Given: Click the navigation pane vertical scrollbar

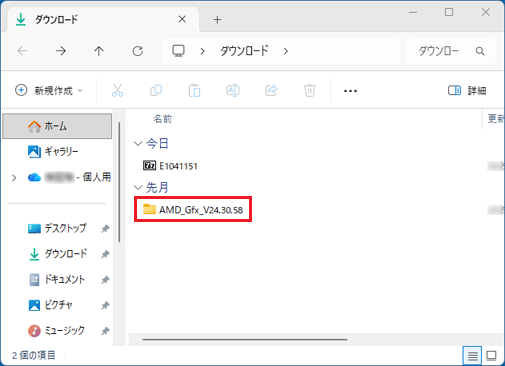Looking at the screenshot, I should (x=119, y=182).
